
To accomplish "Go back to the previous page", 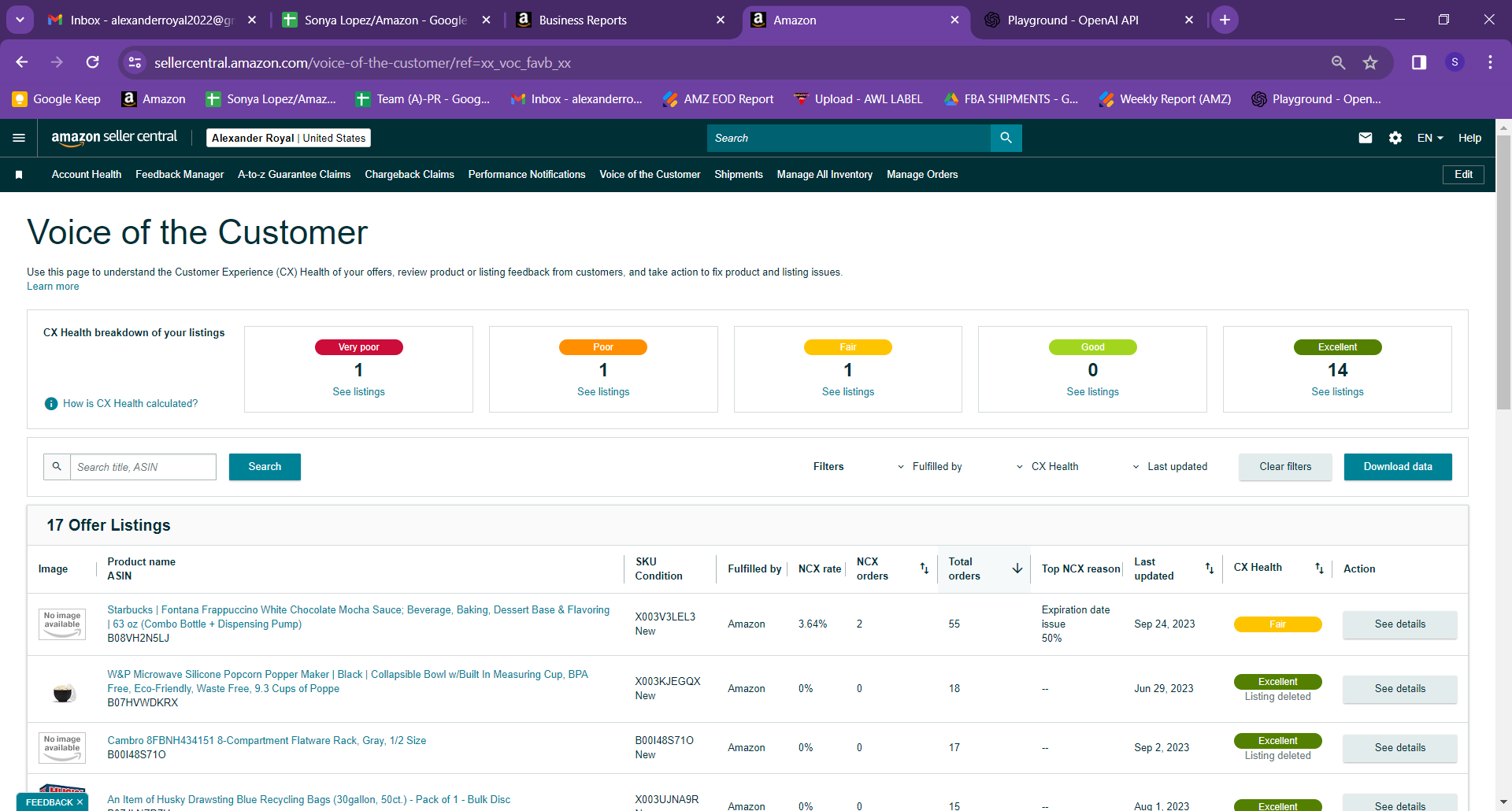I will (x=22, y=62).
